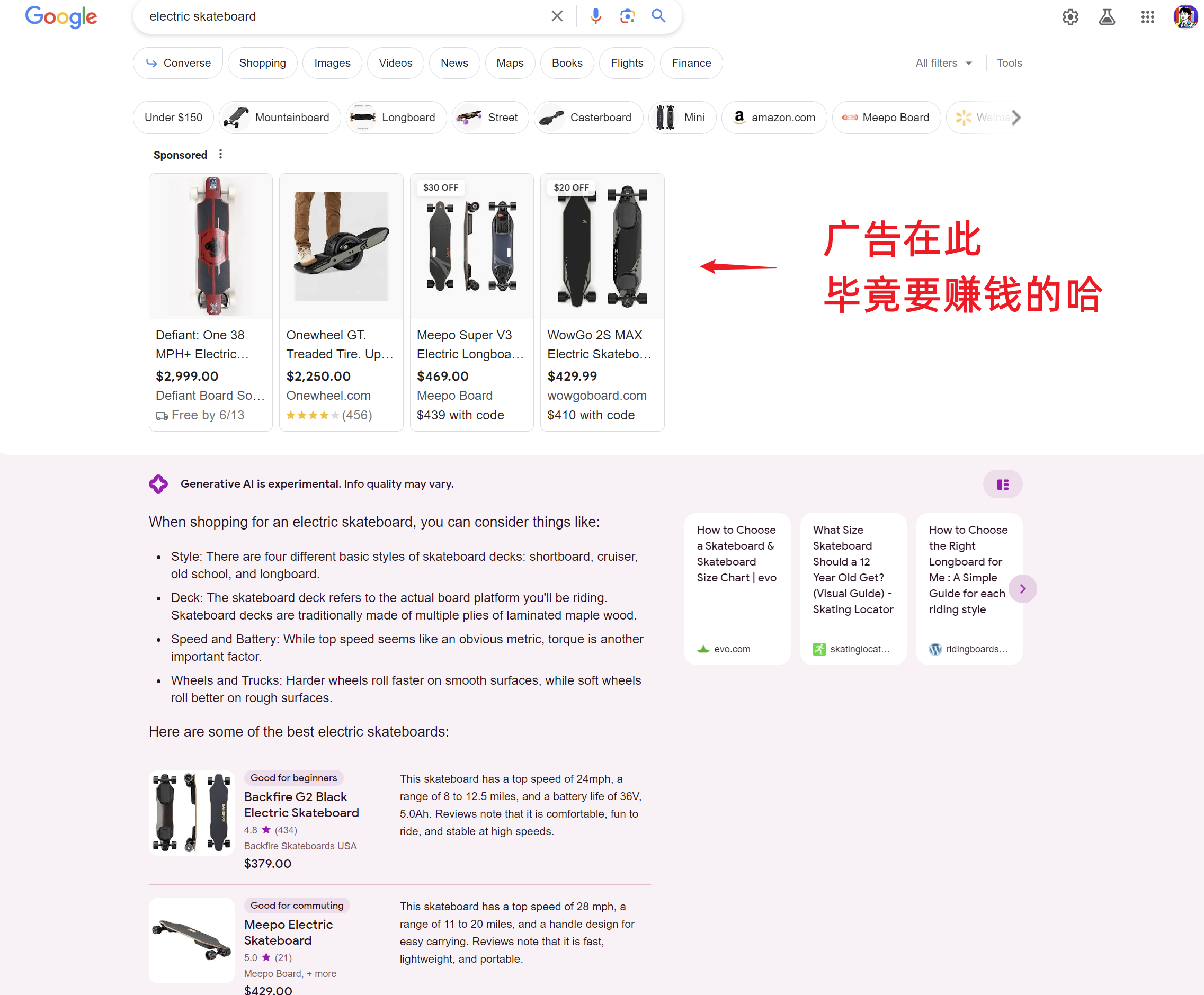Click the WordPress icon next to ridingboards source
The height and width of the screenshot is (995, 1204).
point(934,649)
